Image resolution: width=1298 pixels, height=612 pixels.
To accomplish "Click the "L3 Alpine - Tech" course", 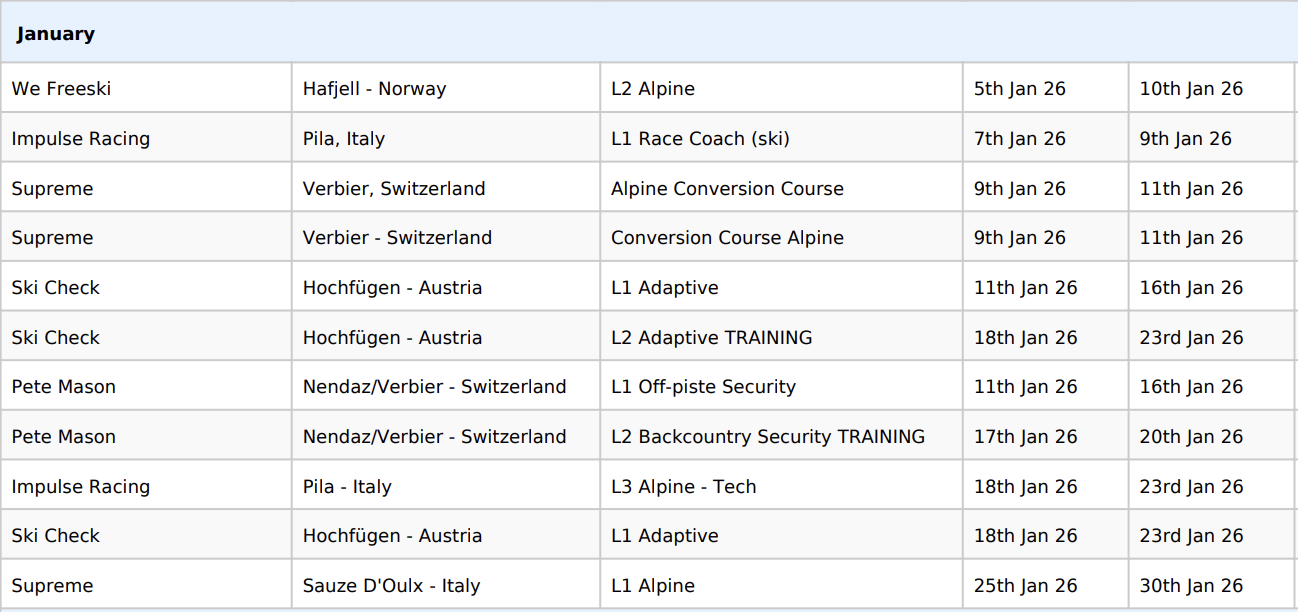I will click(683, 487).
